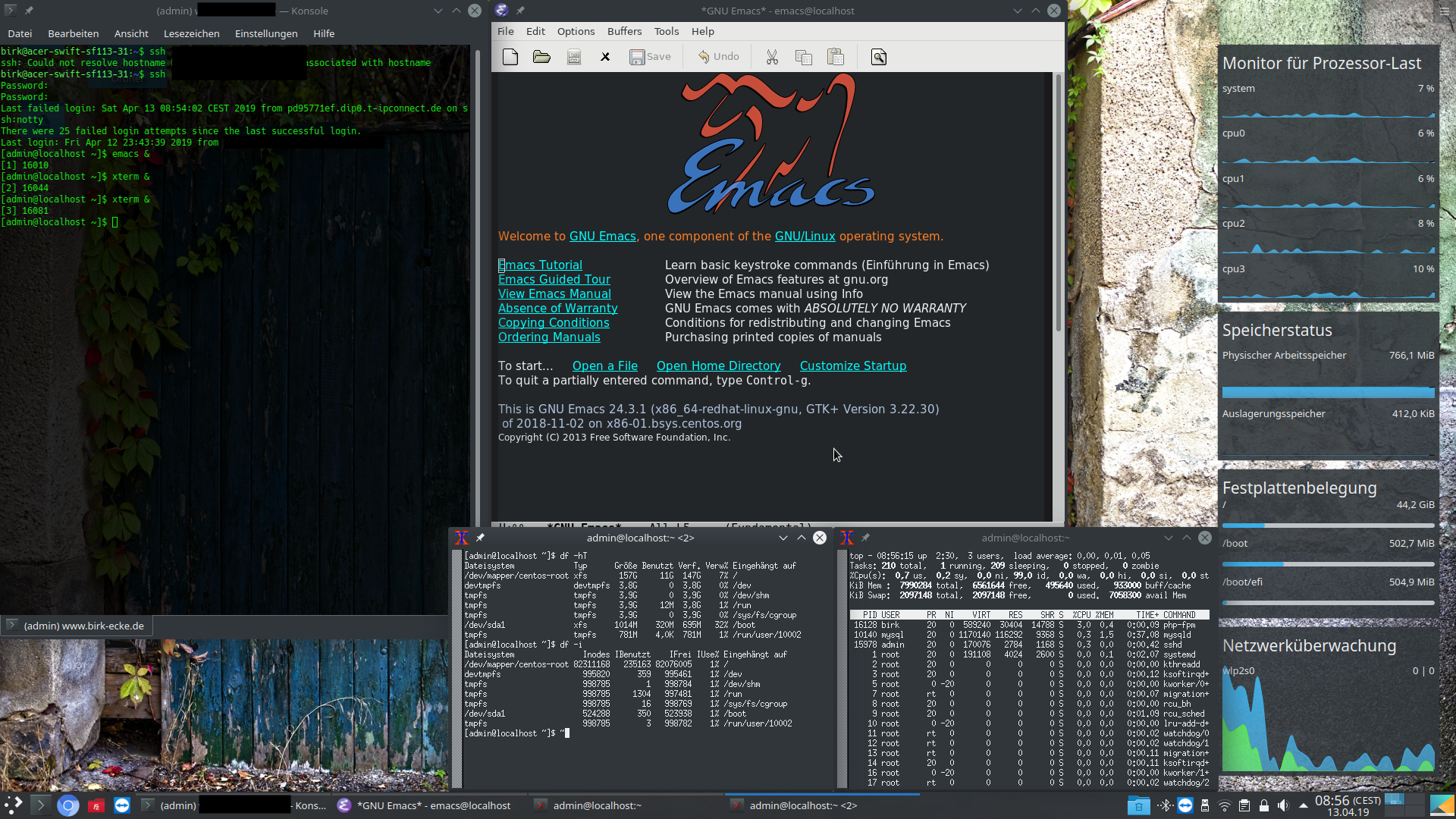Click the Search icon in Emacs toolbar
The height and width of the screenshot is (819, 1456).
click(878, 57)
